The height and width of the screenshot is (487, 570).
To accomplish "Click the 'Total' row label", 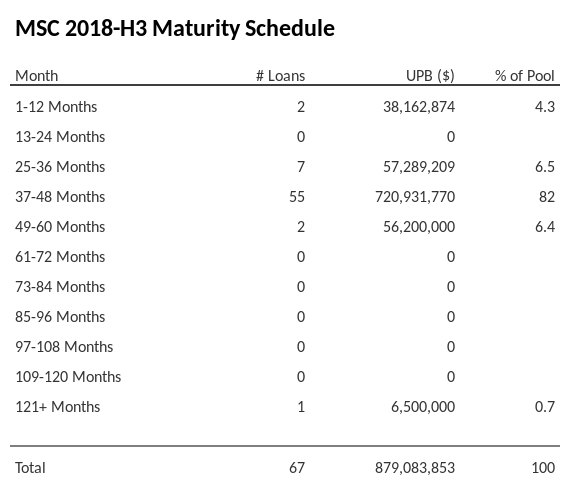I will coord(30,468).
